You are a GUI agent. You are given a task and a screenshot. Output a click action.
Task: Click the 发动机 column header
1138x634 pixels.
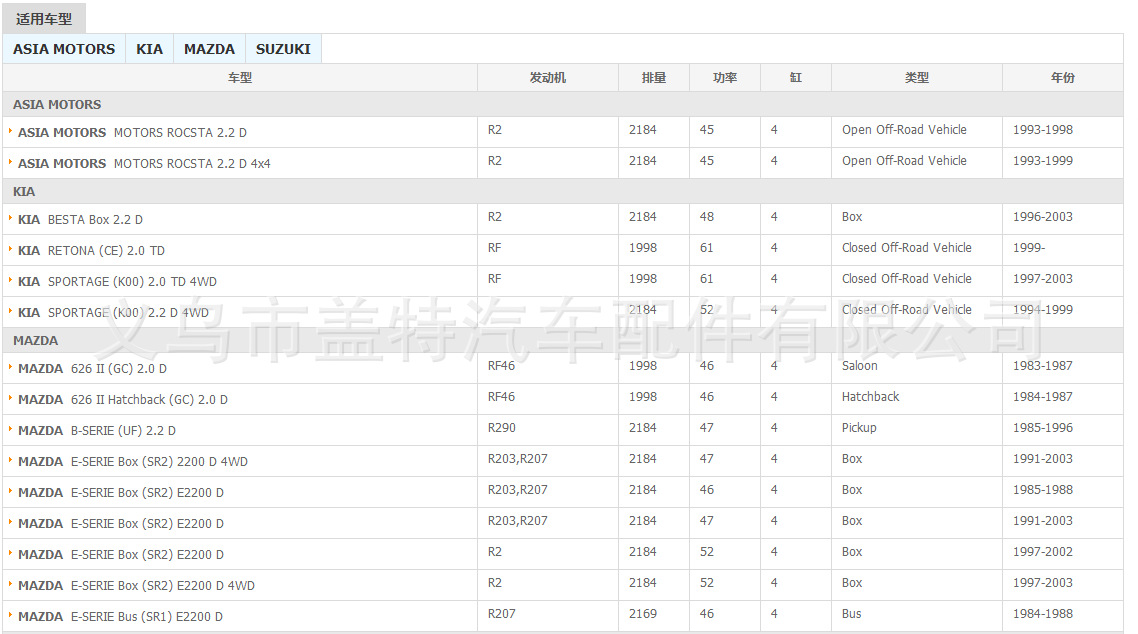pos(548,78)
